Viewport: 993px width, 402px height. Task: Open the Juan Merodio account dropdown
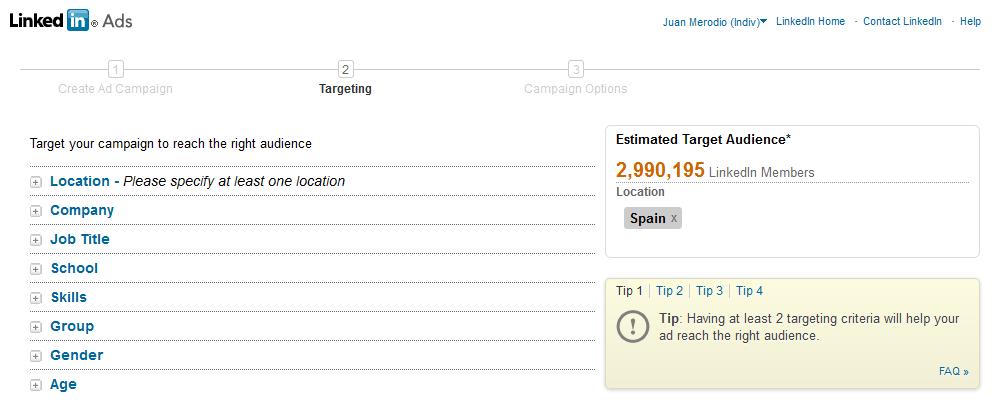click(715, 22)
